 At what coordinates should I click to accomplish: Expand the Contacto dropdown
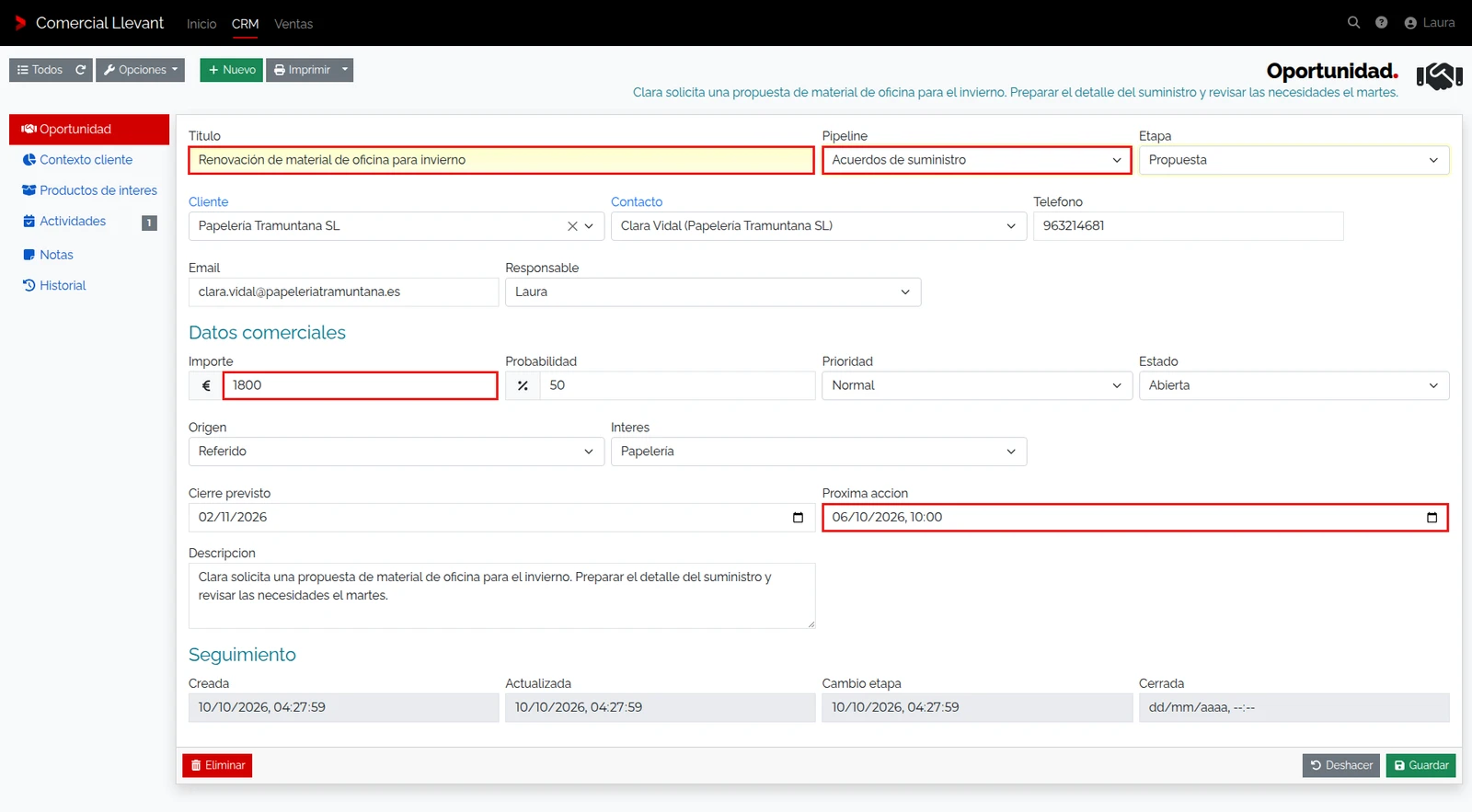(x=819, y=226)
